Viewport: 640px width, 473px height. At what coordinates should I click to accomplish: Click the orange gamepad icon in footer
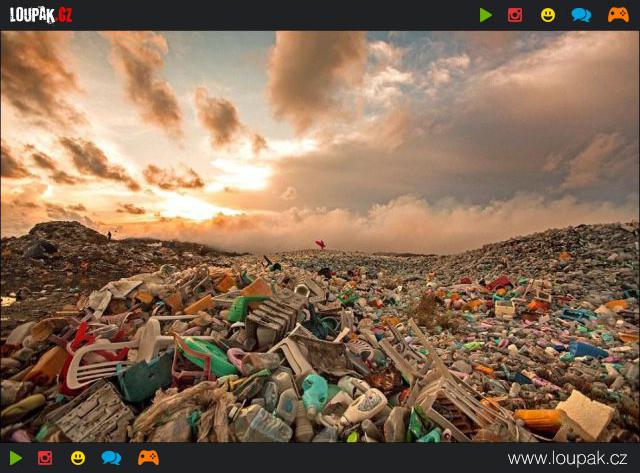[148, 458]
